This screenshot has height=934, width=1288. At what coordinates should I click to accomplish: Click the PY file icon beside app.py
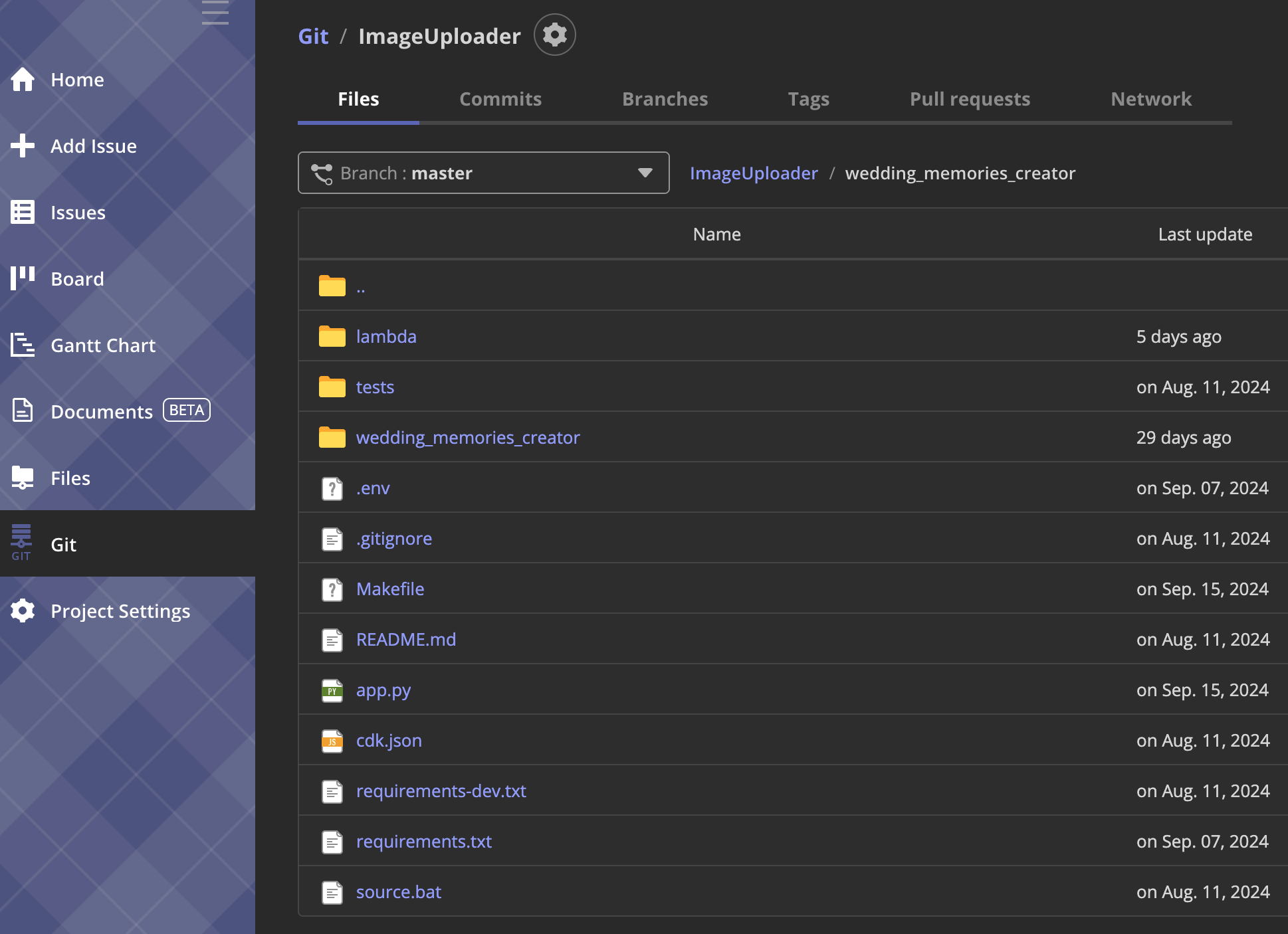[332, 690]
